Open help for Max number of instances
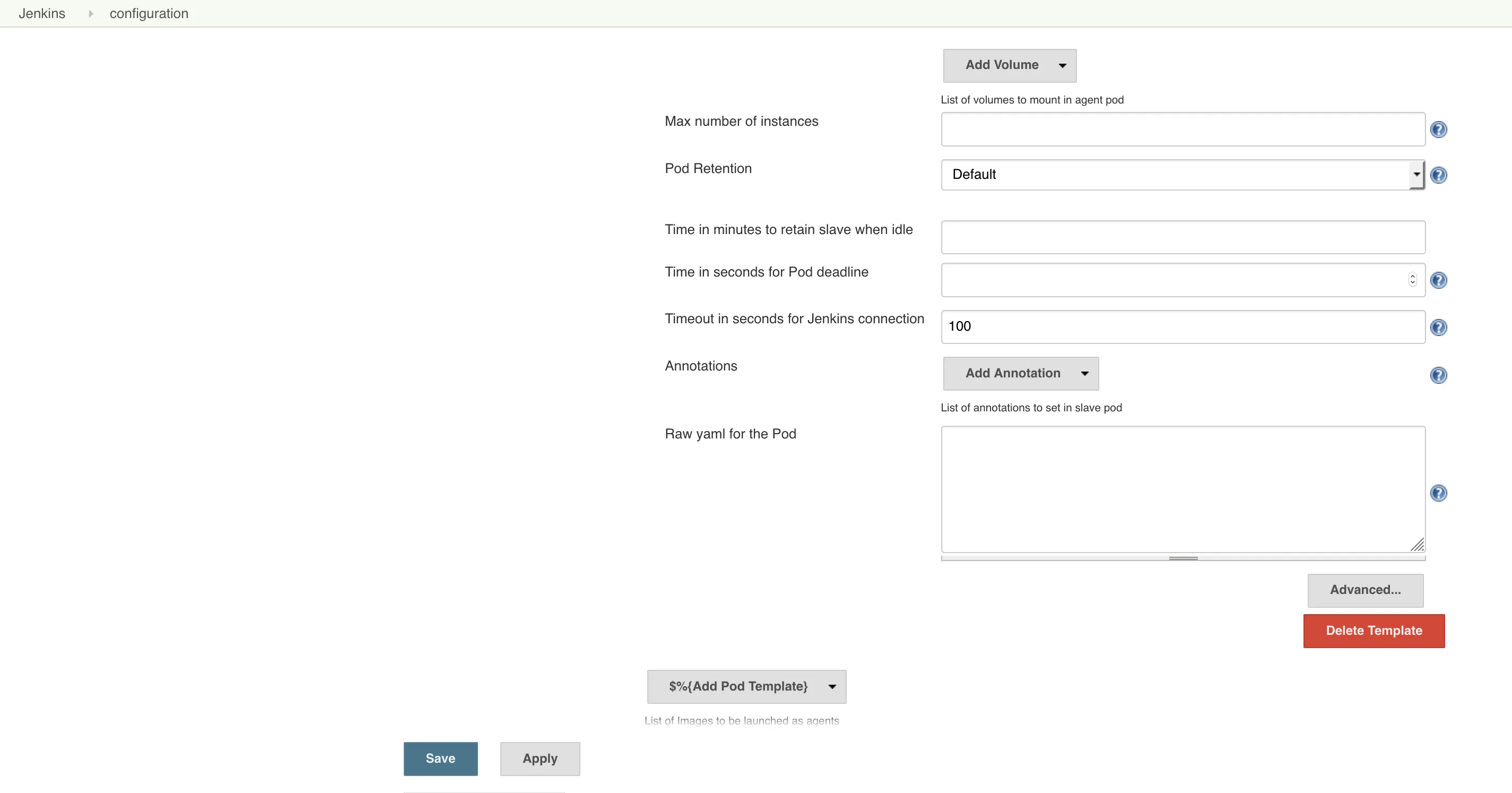The width and height of the screenshot is (1512, 793). [x=1438, y=129]
